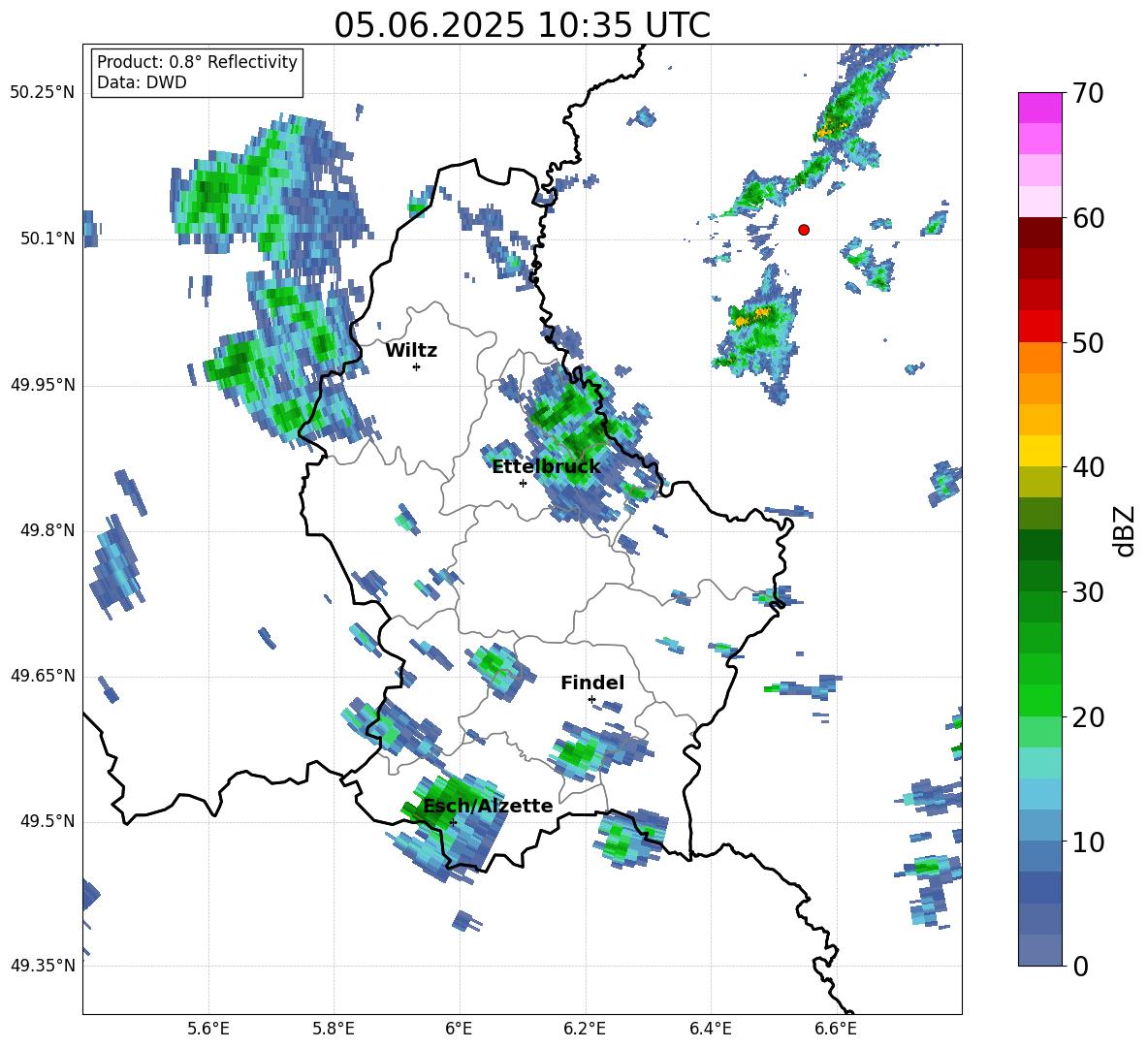The image size is (1148, 1048).
Task: Click the Ettelbruck city label
Action: click(546, 467)
